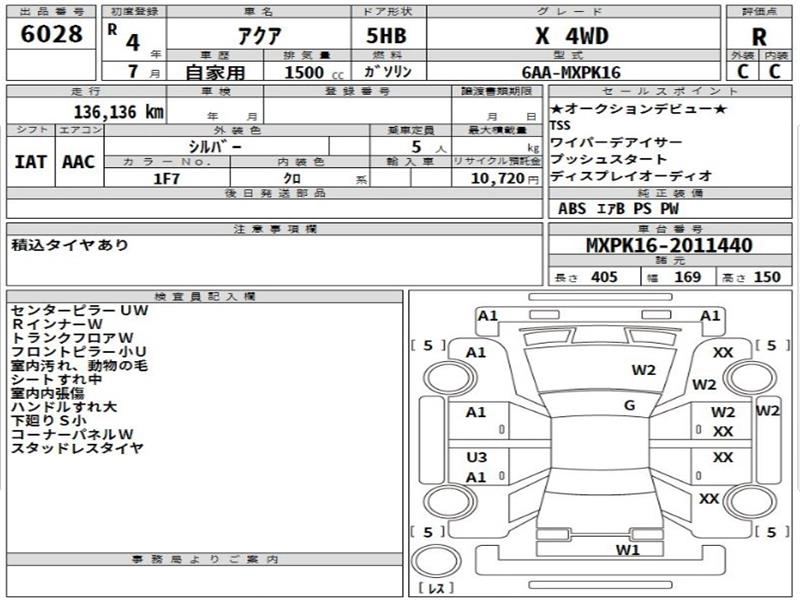Viewport: 800px width, 600px height.
Task: Click the width value 169
Action: pos(687,277)
